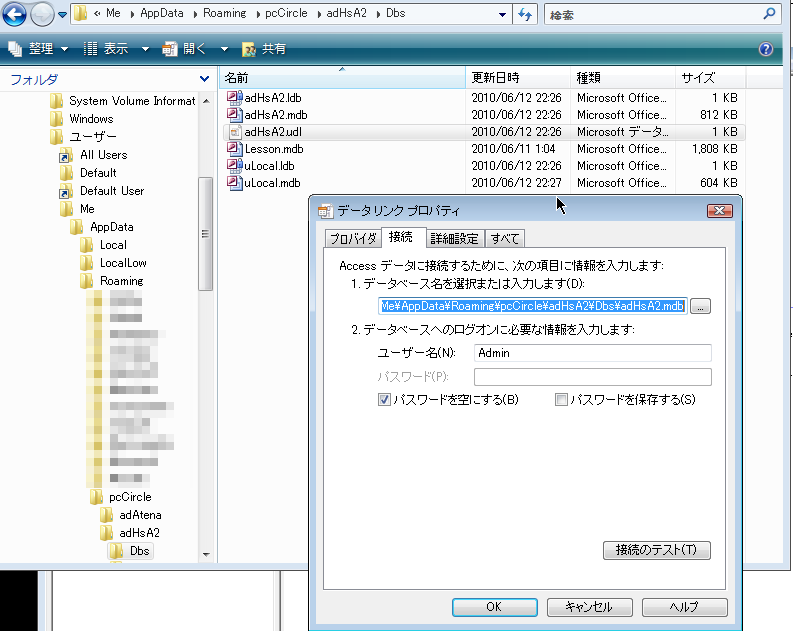Collapse the フォルダ folders pane chevron

(x=204, y=79)
